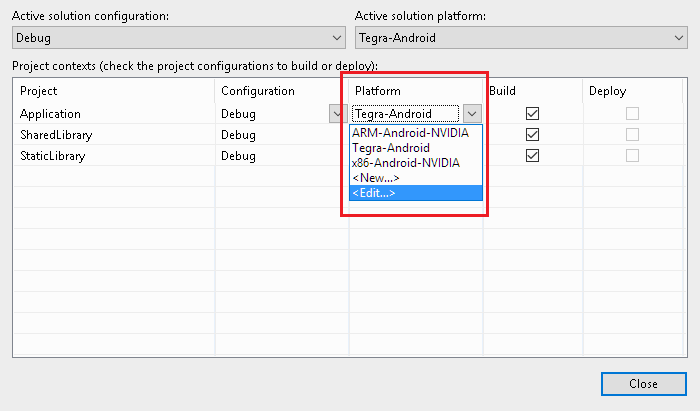The image size is (700, 411).
Task: Open Active solution configuration dropdown
Action: (179, 37)
